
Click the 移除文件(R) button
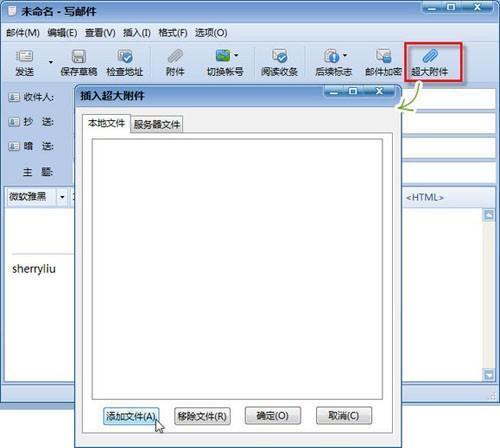click(202, 416)
